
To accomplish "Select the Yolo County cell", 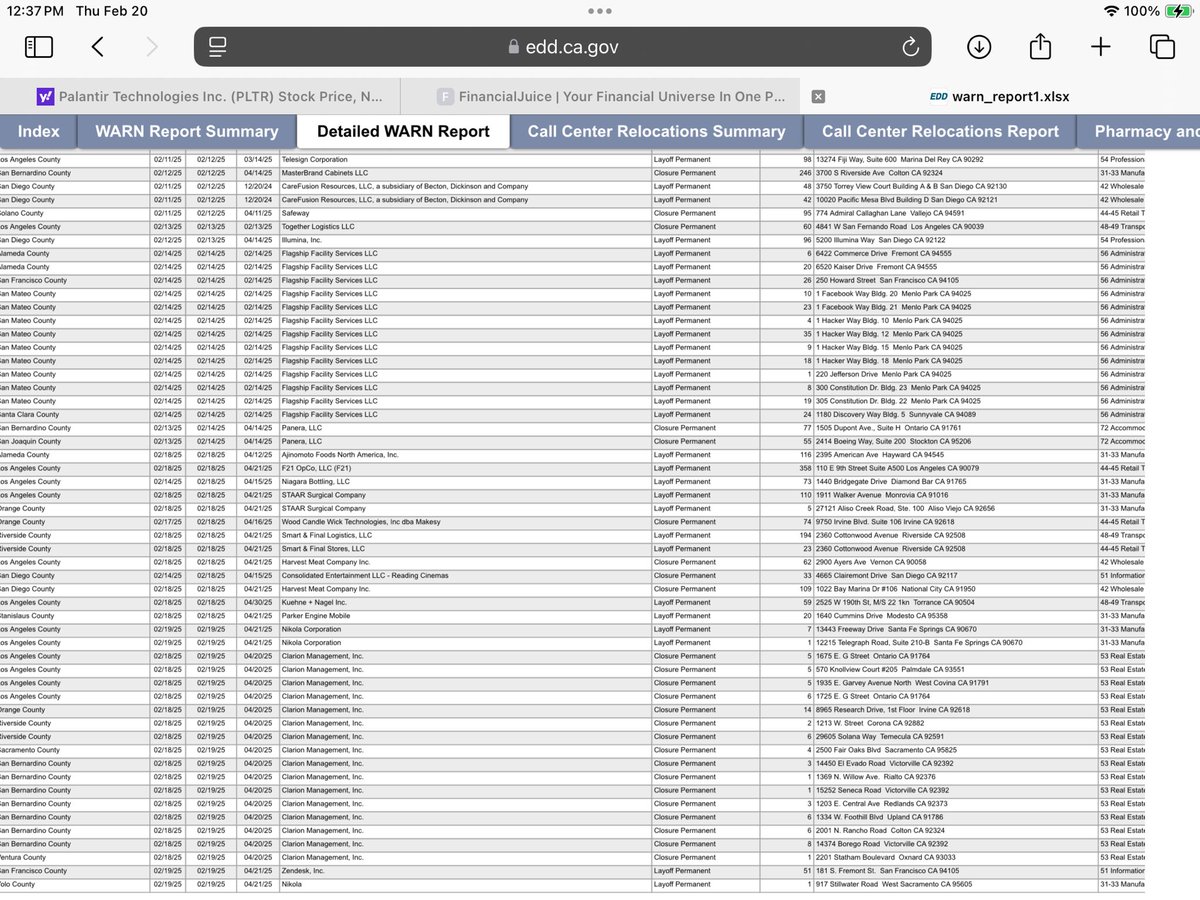I will tap(74, 885).
